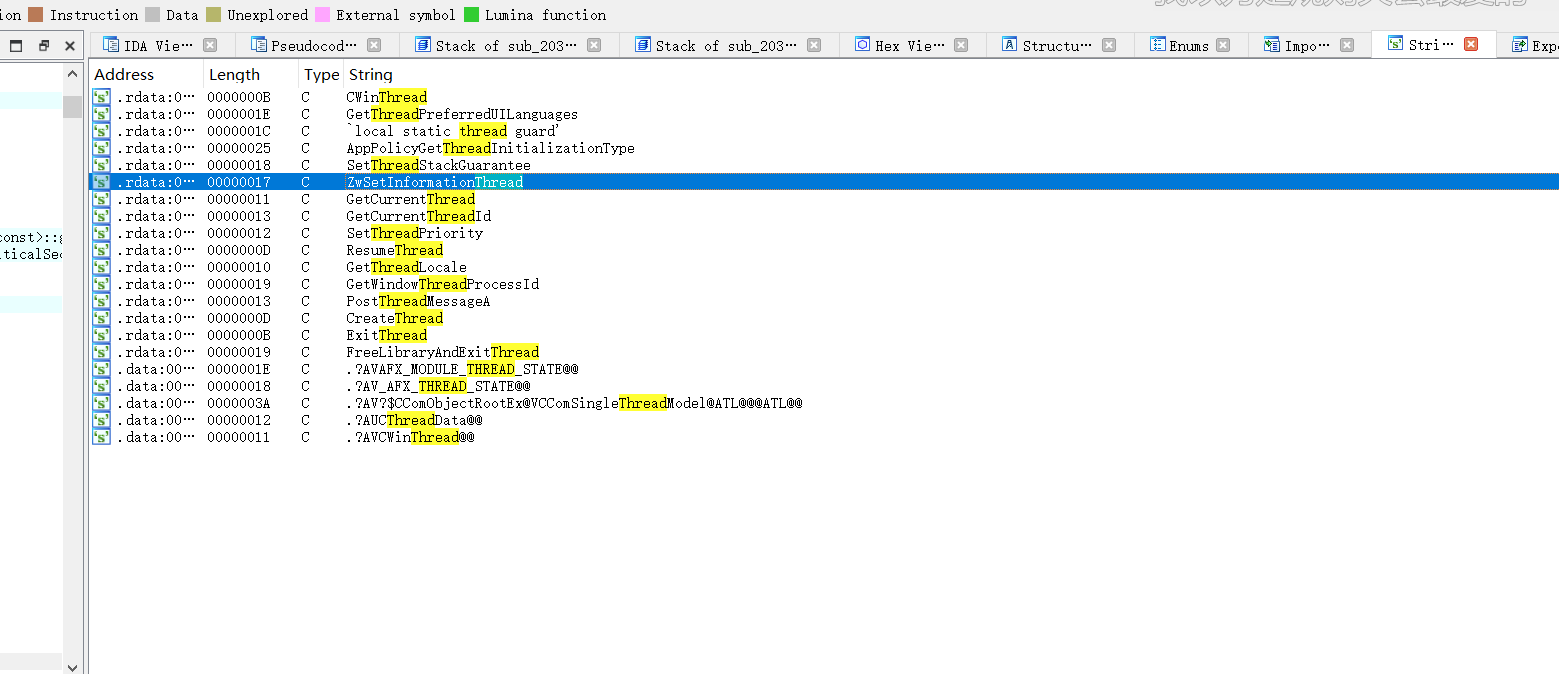Select the ResumeThread string
This screenshot has width=1559, height=674.
pos(824,250)
